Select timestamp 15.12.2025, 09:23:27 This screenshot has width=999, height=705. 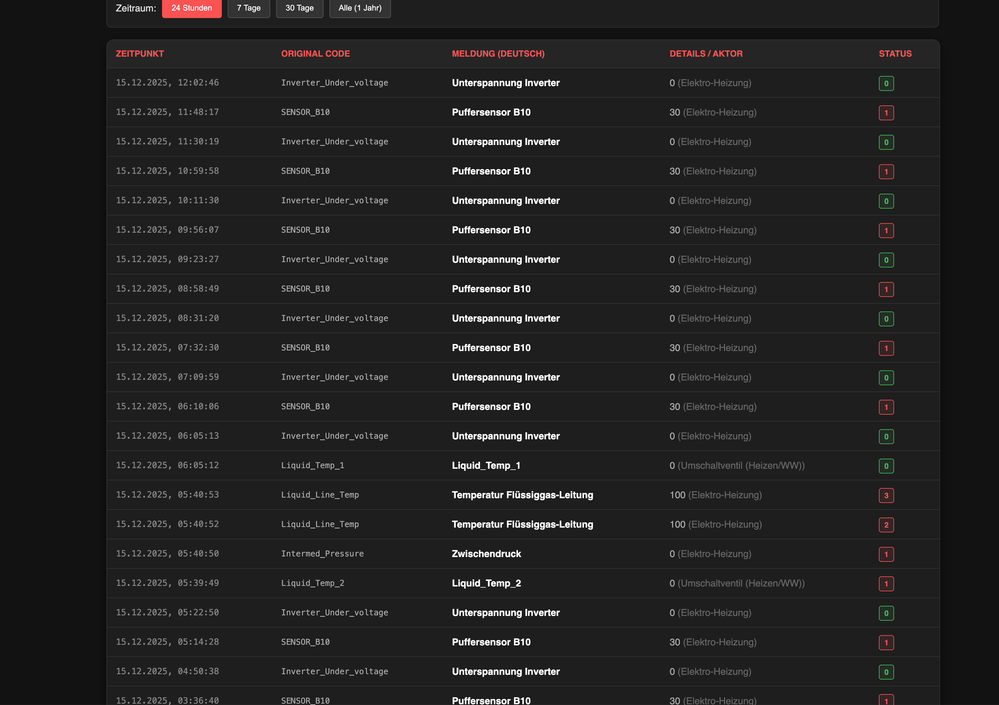pos(167,260)
